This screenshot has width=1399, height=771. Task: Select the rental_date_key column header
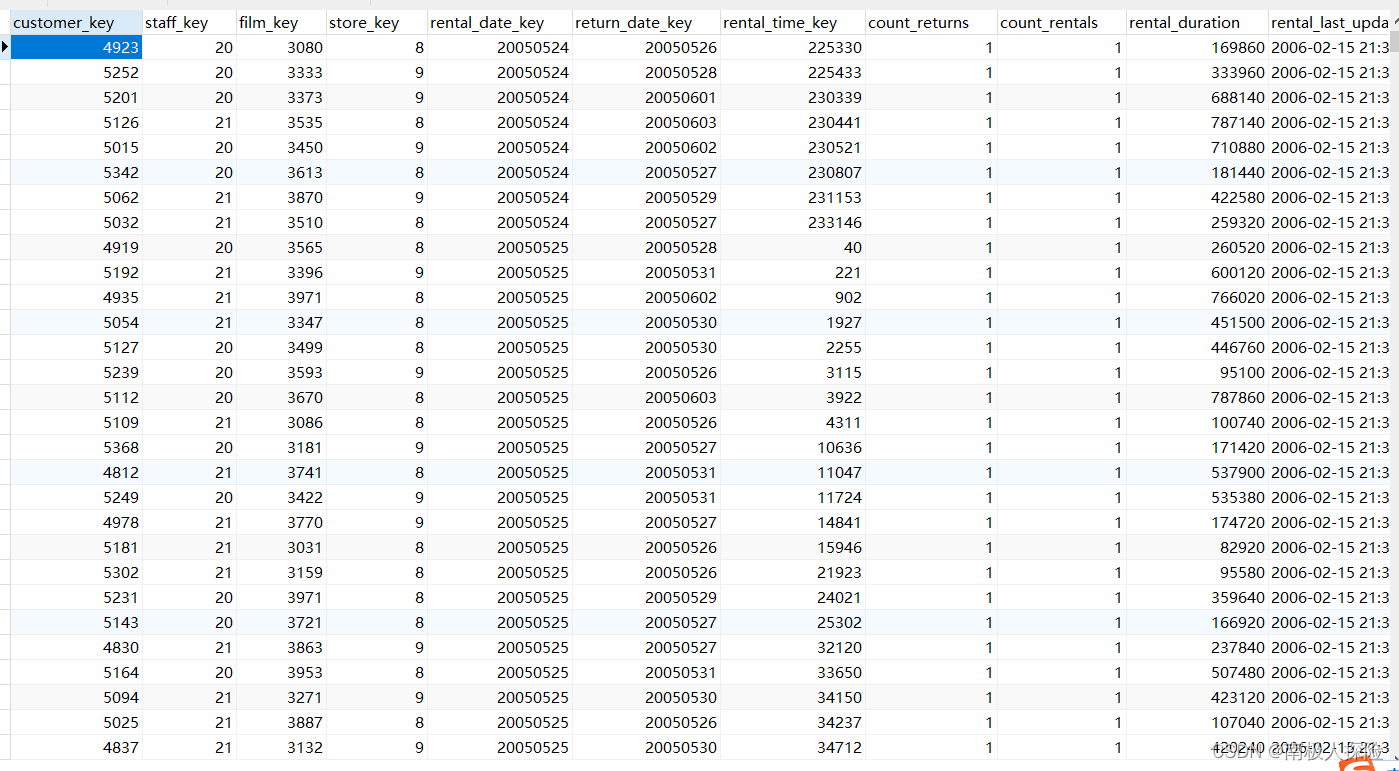tap(500, 22)
